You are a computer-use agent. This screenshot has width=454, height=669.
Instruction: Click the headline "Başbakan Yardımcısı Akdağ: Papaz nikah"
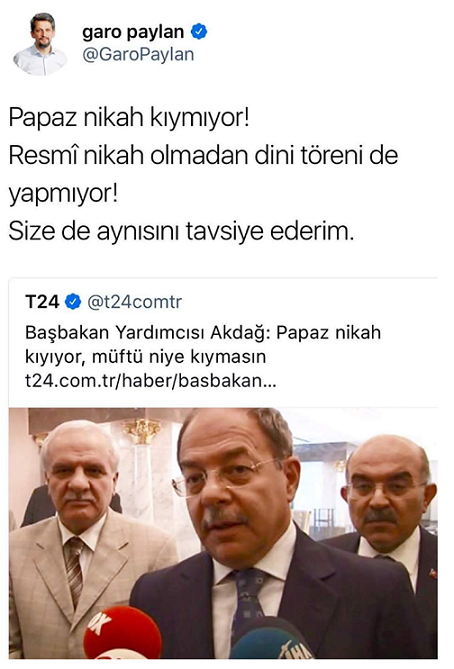tap(203, 332)
